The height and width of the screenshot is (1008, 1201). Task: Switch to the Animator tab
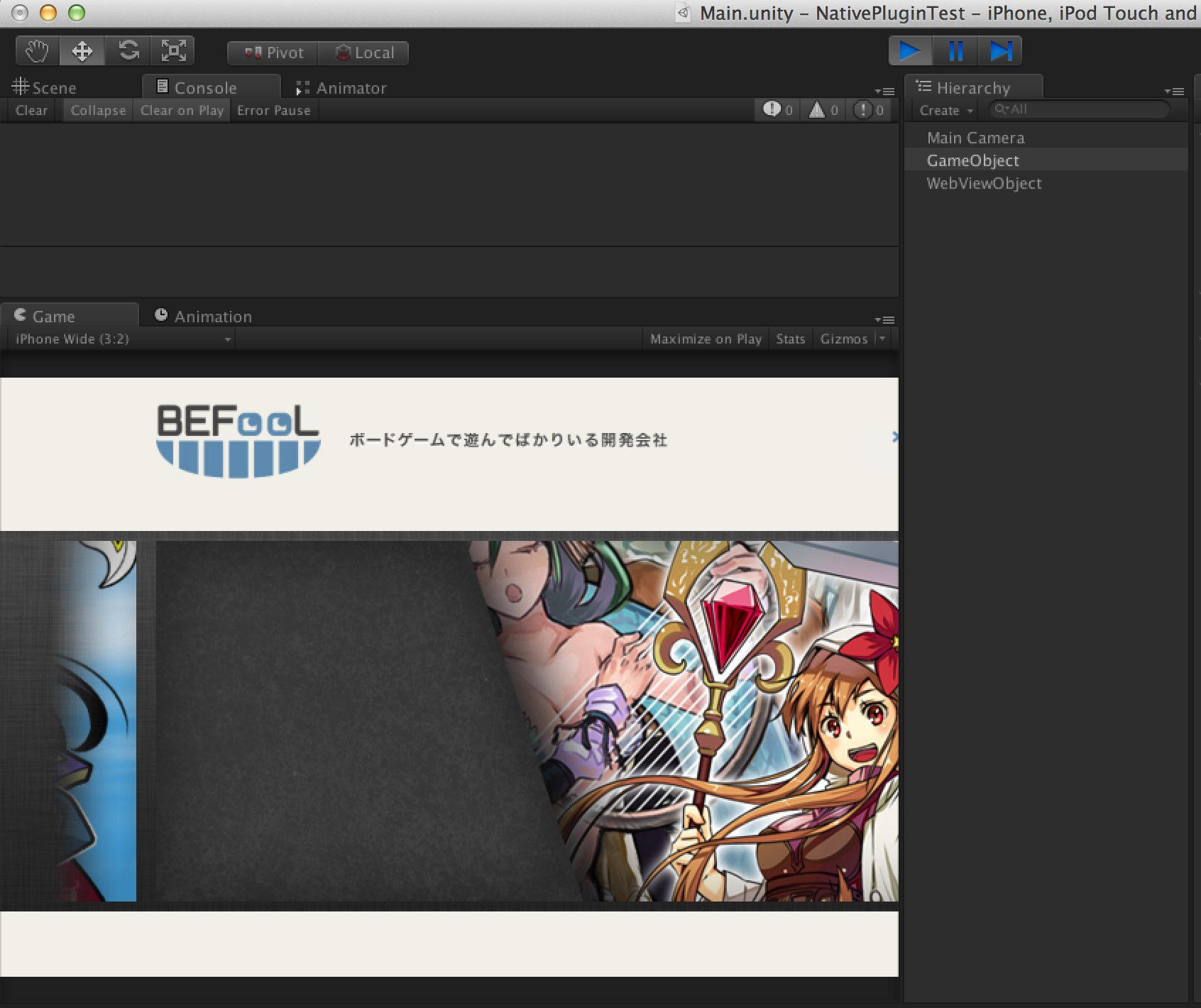pyautogui.click(x=341, y=88)
